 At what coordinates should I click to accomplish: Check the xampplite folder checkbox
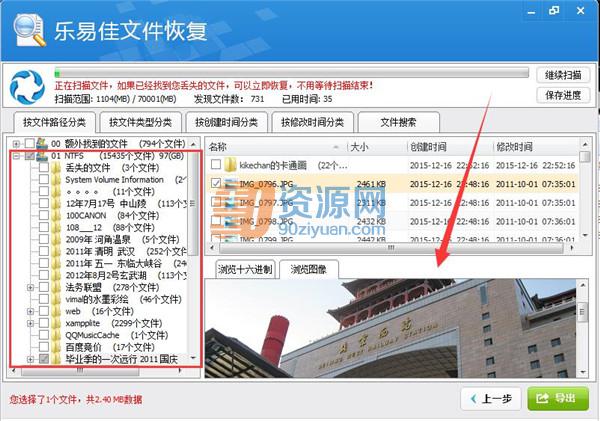click(44, 323)
